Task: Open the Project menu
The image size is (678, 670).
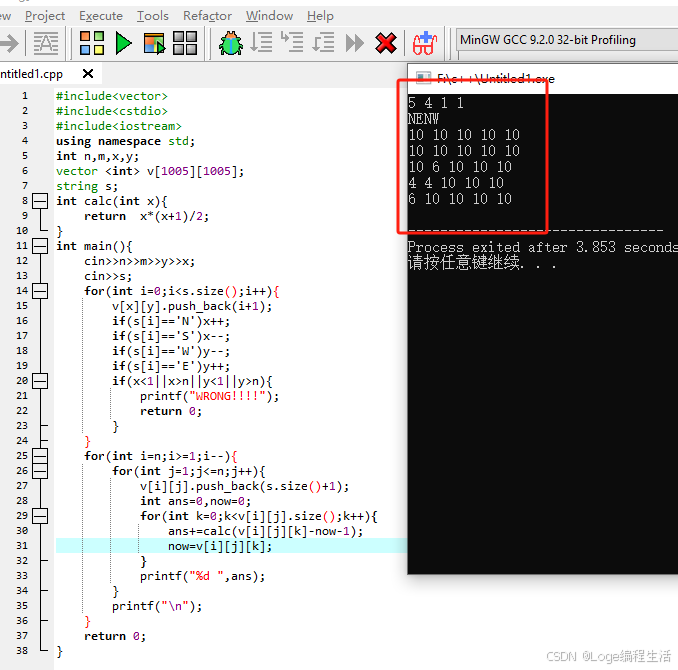Action: click(45, 16)
